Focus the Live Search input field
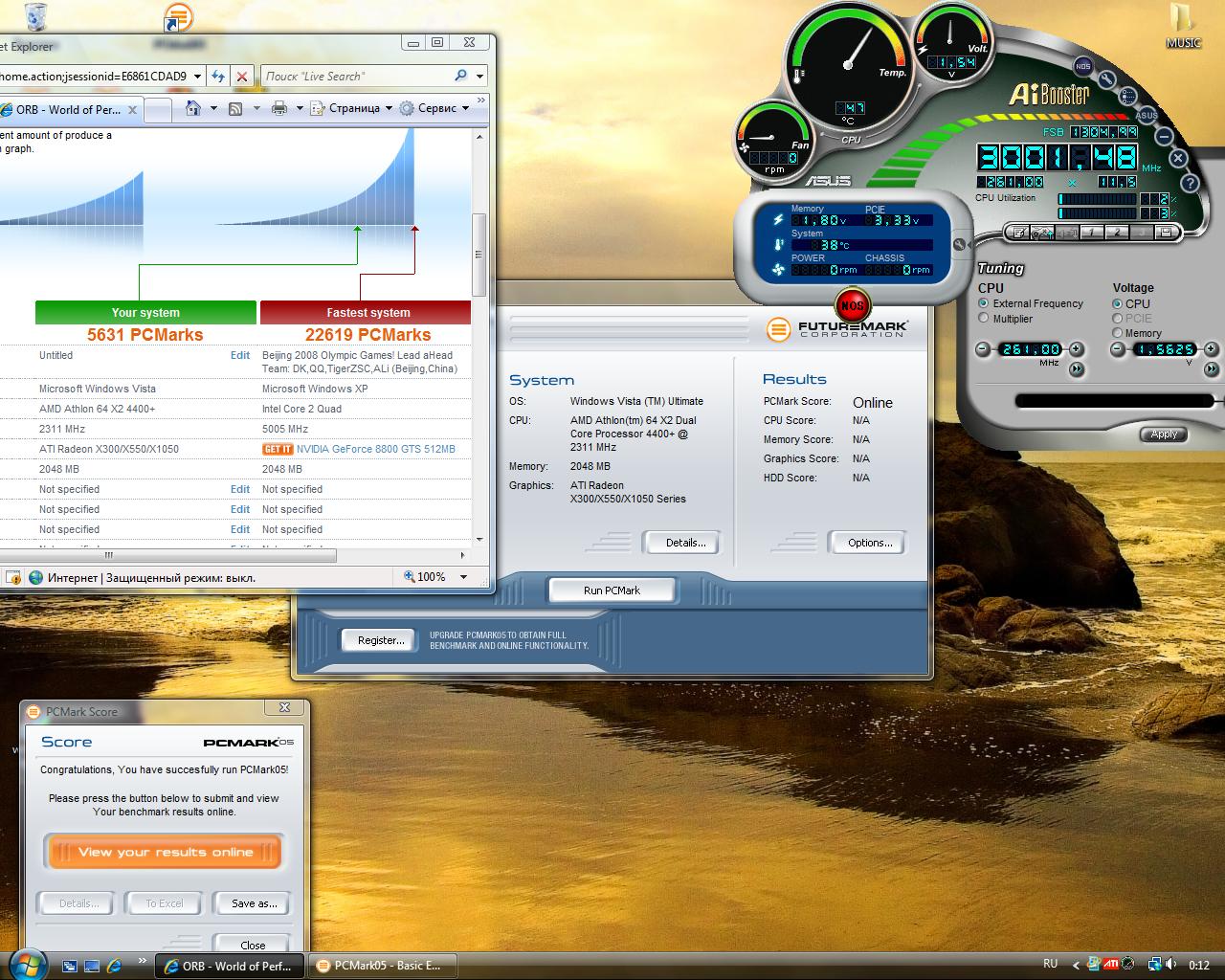 (356, 77)
